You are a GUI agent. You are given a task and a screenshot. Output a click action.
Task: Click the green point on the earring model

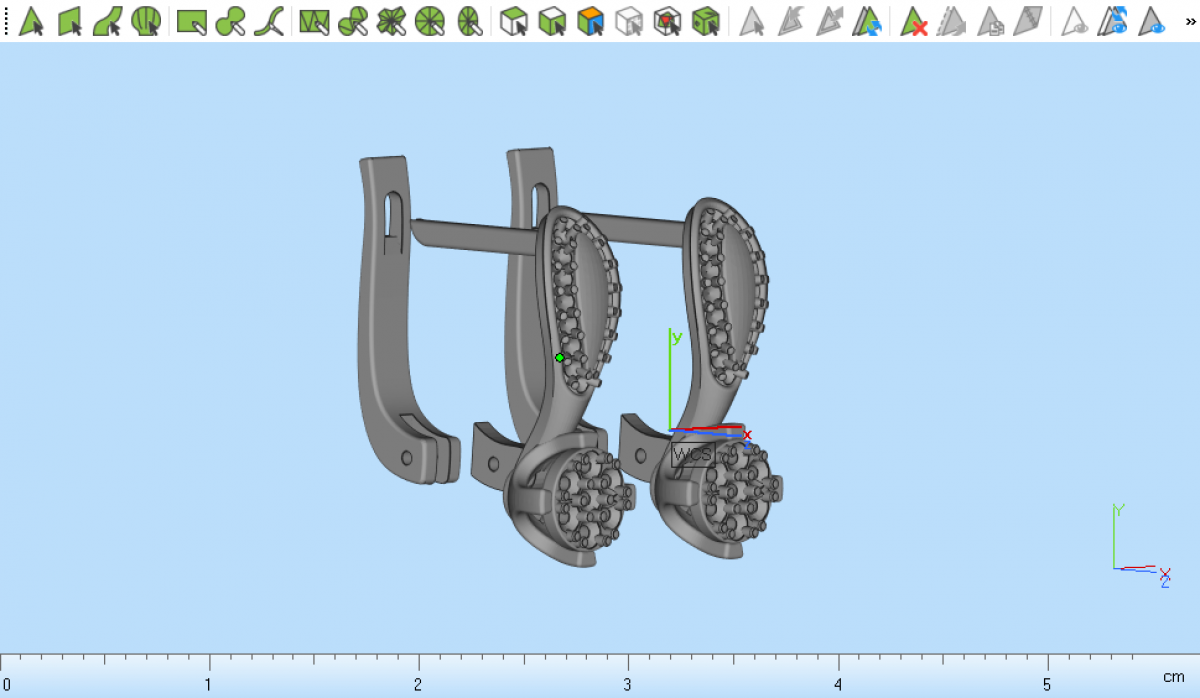pos(559,357)
